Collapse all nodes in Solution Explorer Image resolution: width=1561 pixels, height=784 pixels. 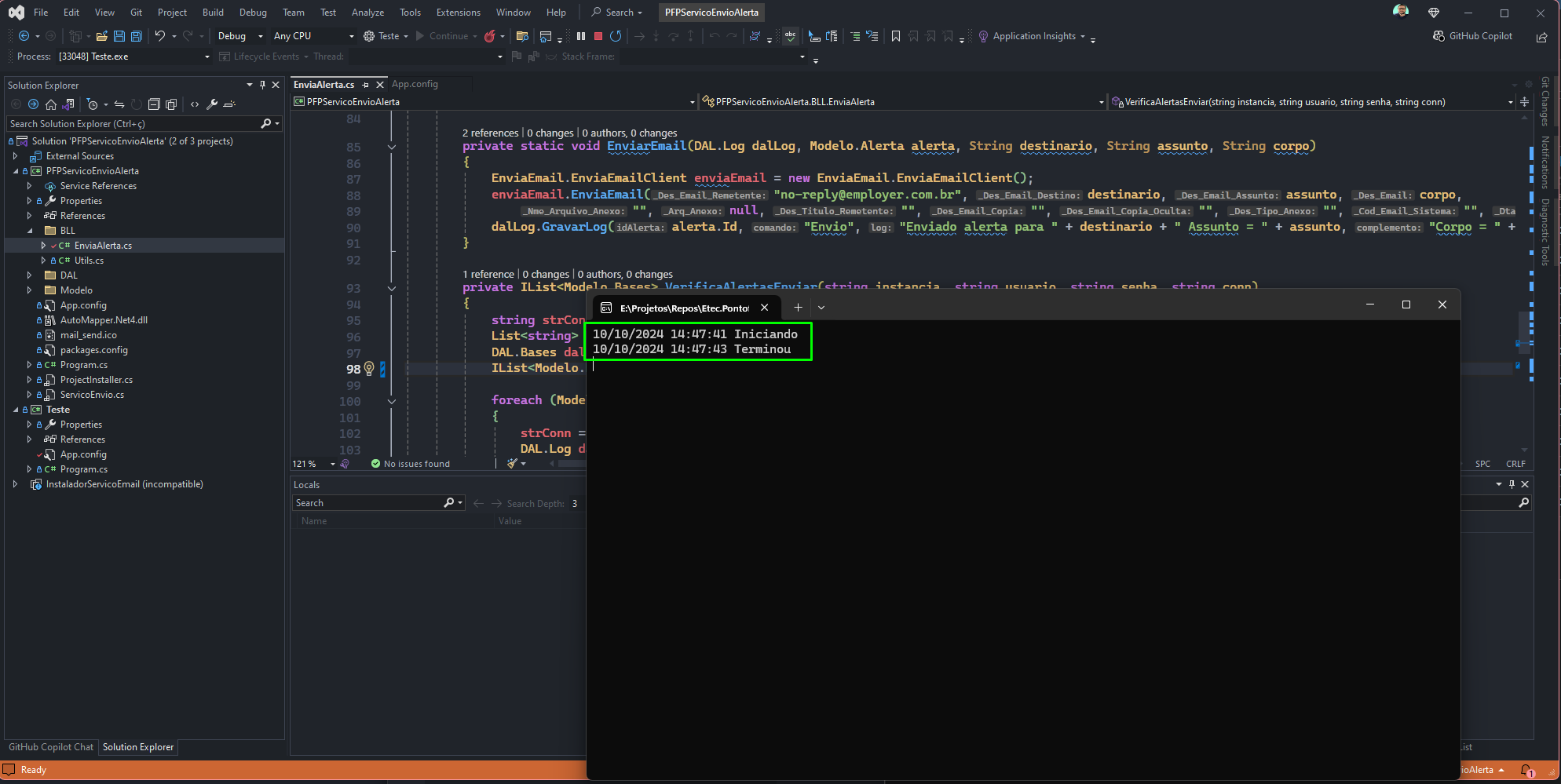click(x=154, y=104)
